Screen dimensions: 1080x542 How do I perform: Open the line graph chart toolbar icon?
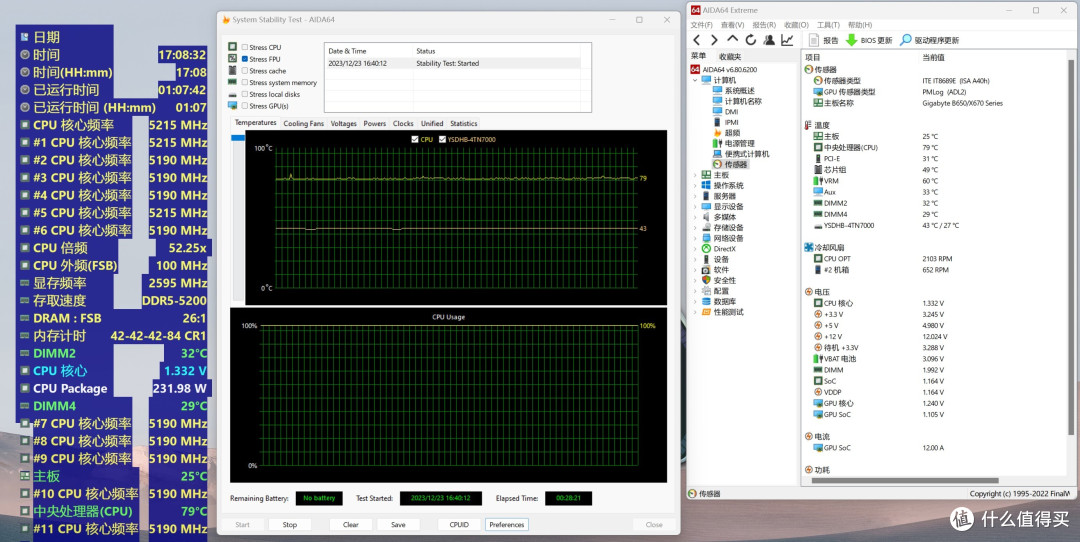click(787, 40)
